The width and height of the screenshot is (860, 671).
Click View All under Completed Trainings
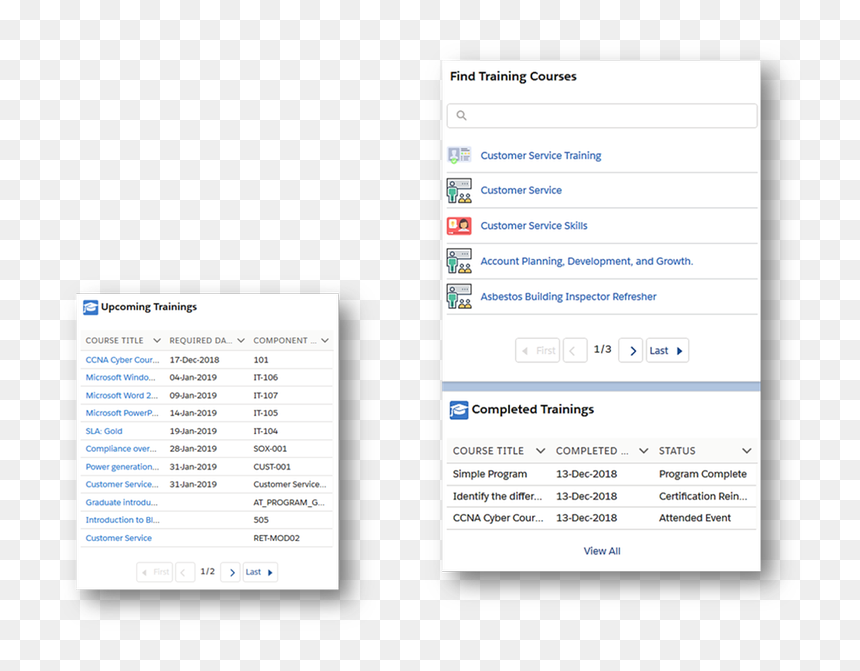[x=602, y=551]
